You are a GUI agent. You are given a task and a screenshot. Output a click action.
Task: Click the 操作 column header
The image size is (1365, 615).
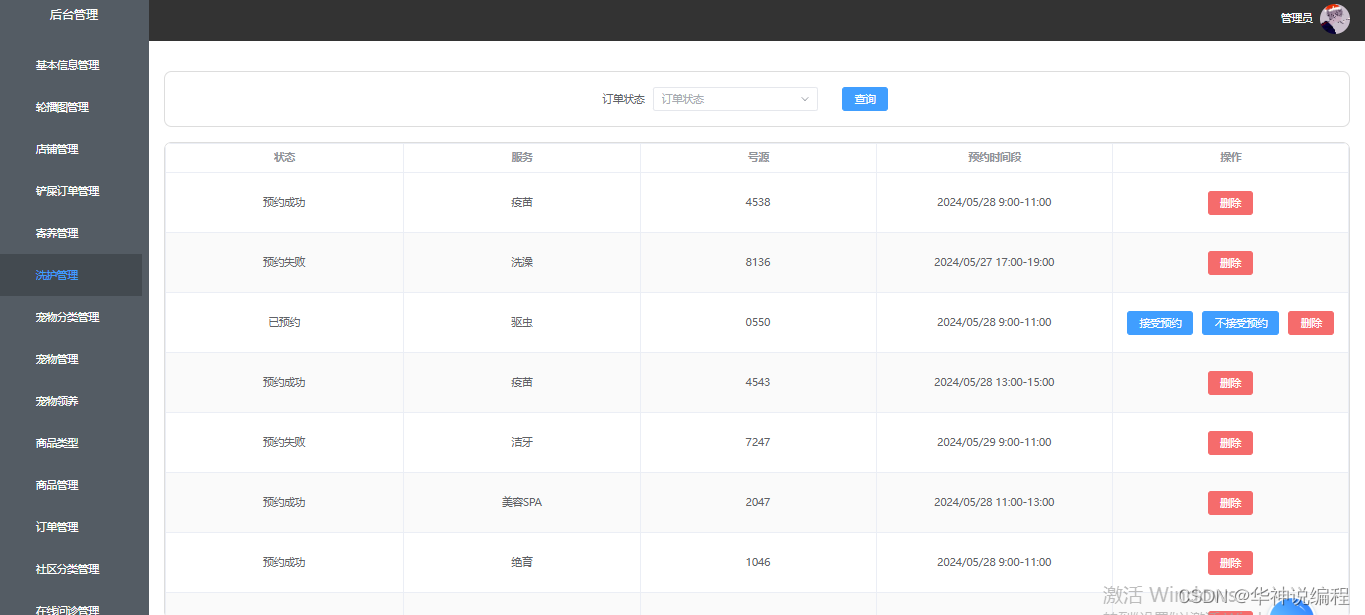1230,158
